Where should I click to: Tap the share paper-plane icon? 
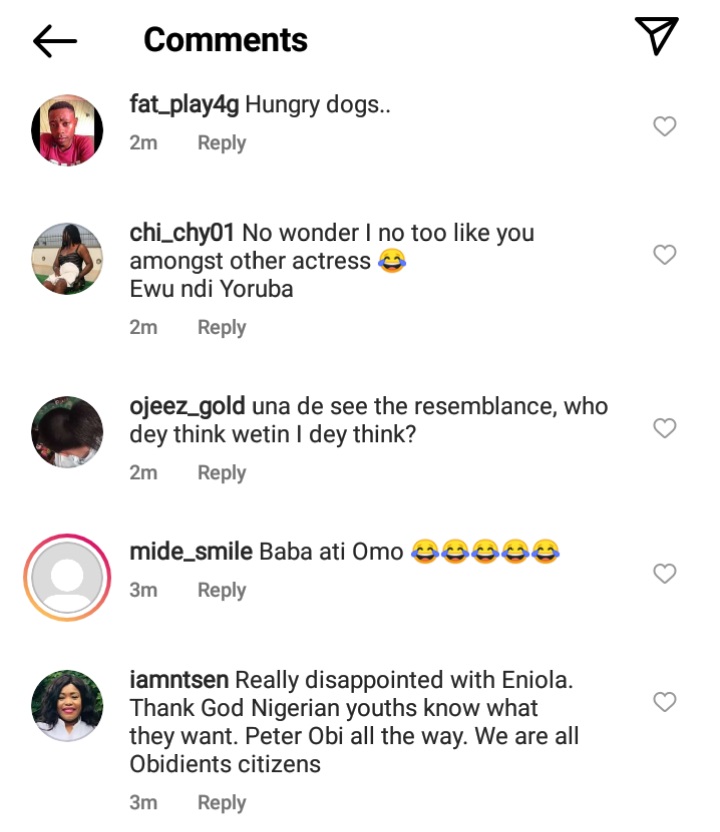pyautogui.click(x=657, y=37)
